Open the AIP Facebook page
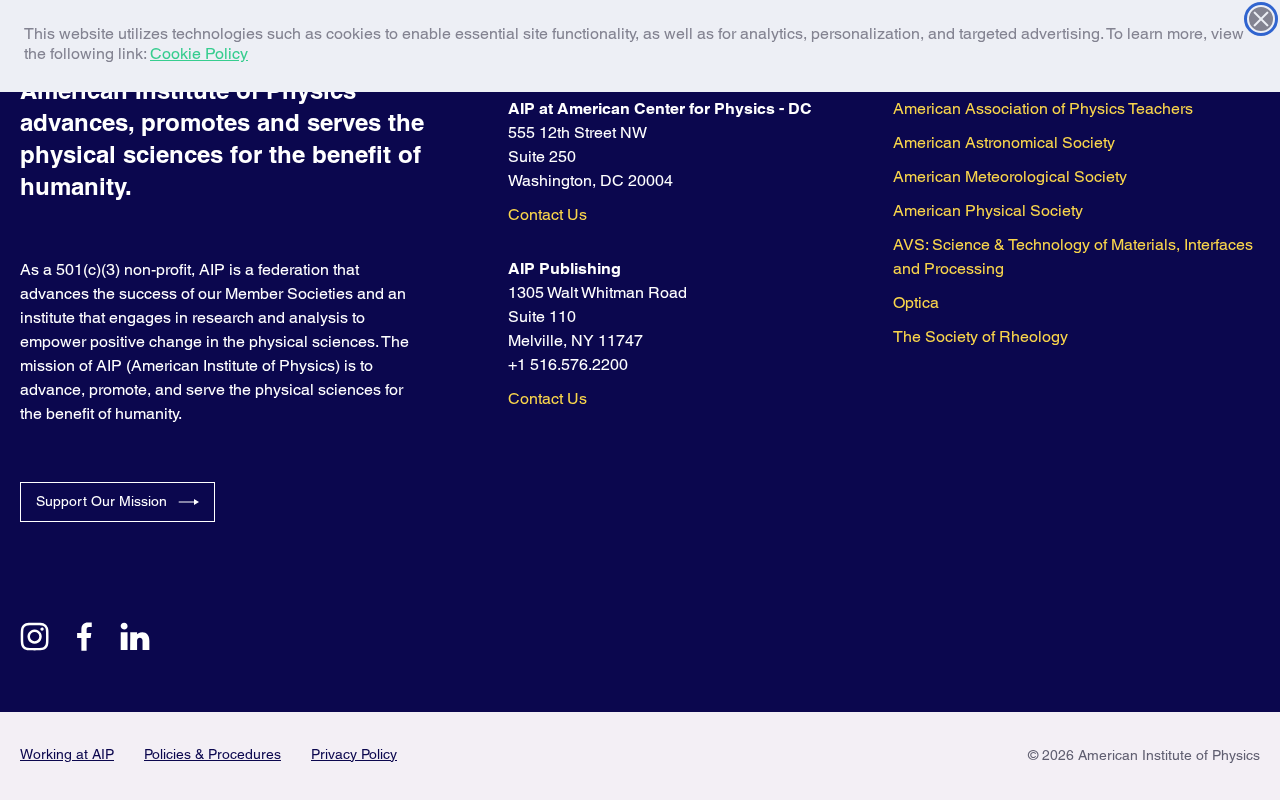Screen dimensions: 1280x800 (84, 637)
